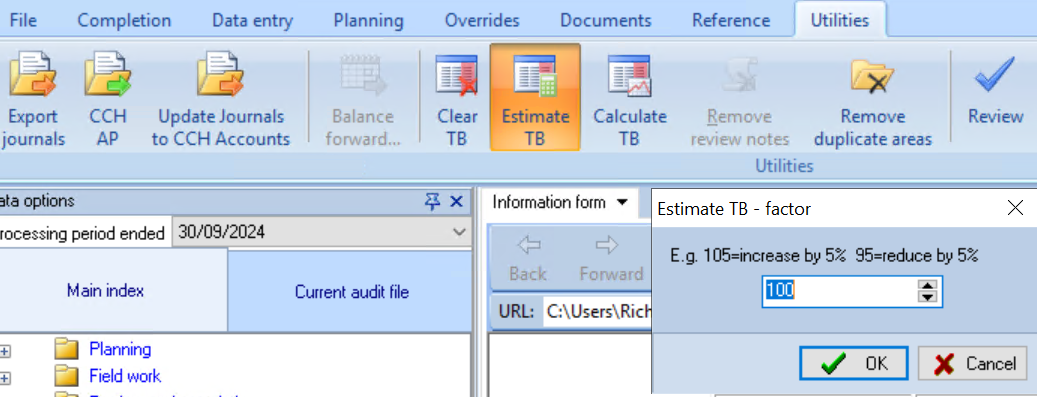Click OK in Estimate TB dialog
Screen dimensions: 1037x397
[x=853, y=363]
